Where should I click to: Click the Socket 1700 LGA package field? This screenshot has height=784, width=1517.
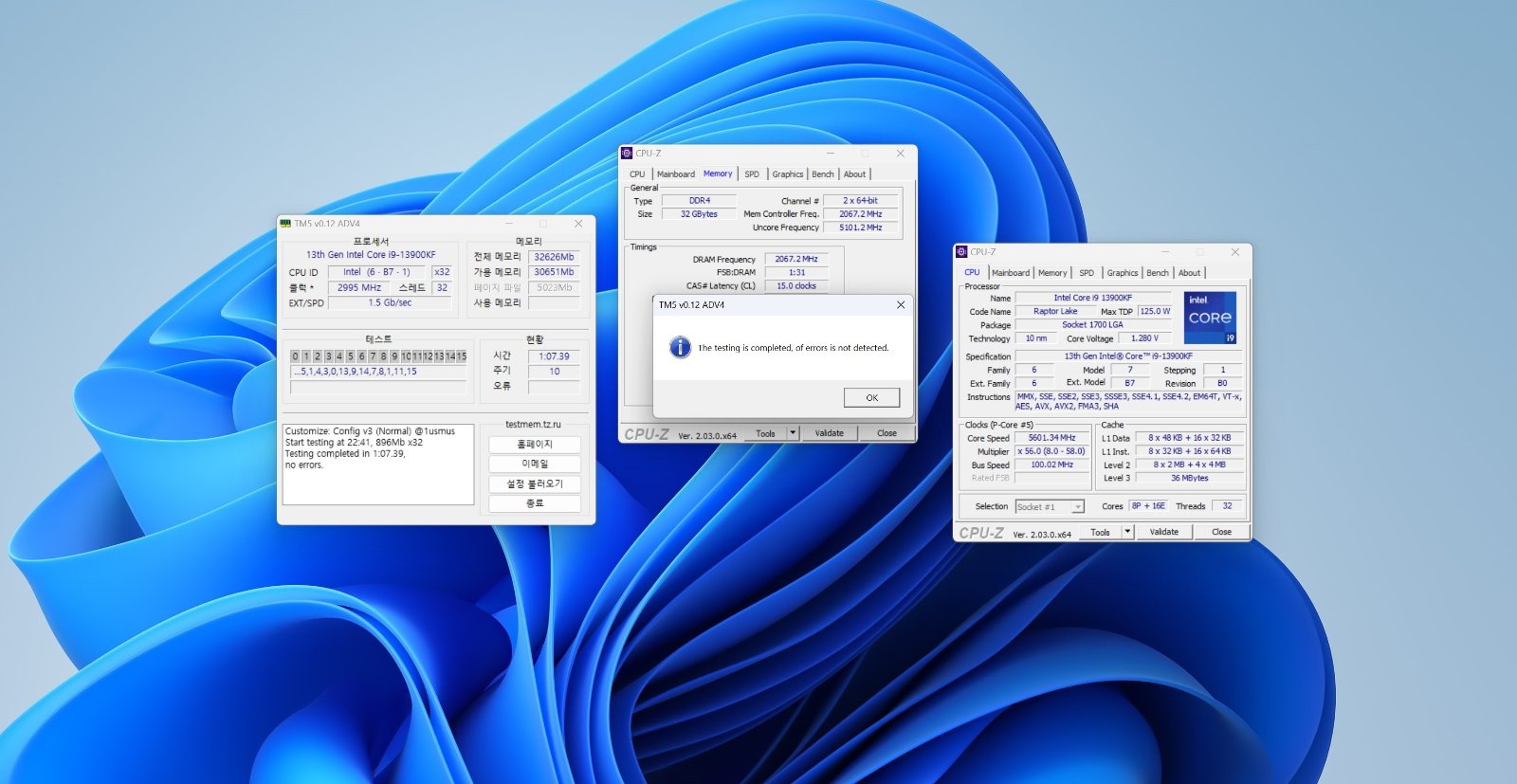point(1092,324)
